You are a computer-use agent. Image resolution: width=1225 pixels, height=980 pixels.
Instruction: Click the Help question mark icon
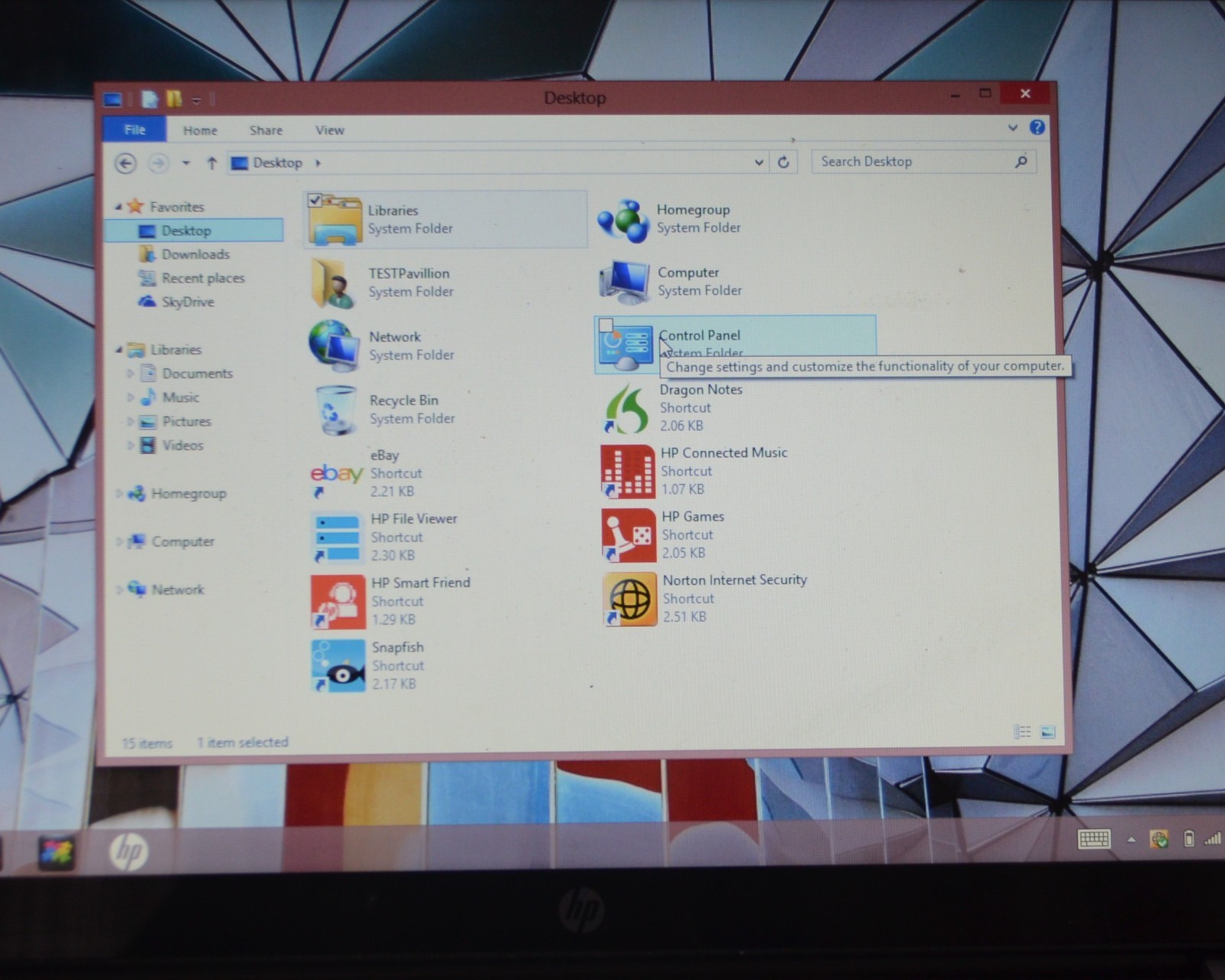click(1037, 128)
